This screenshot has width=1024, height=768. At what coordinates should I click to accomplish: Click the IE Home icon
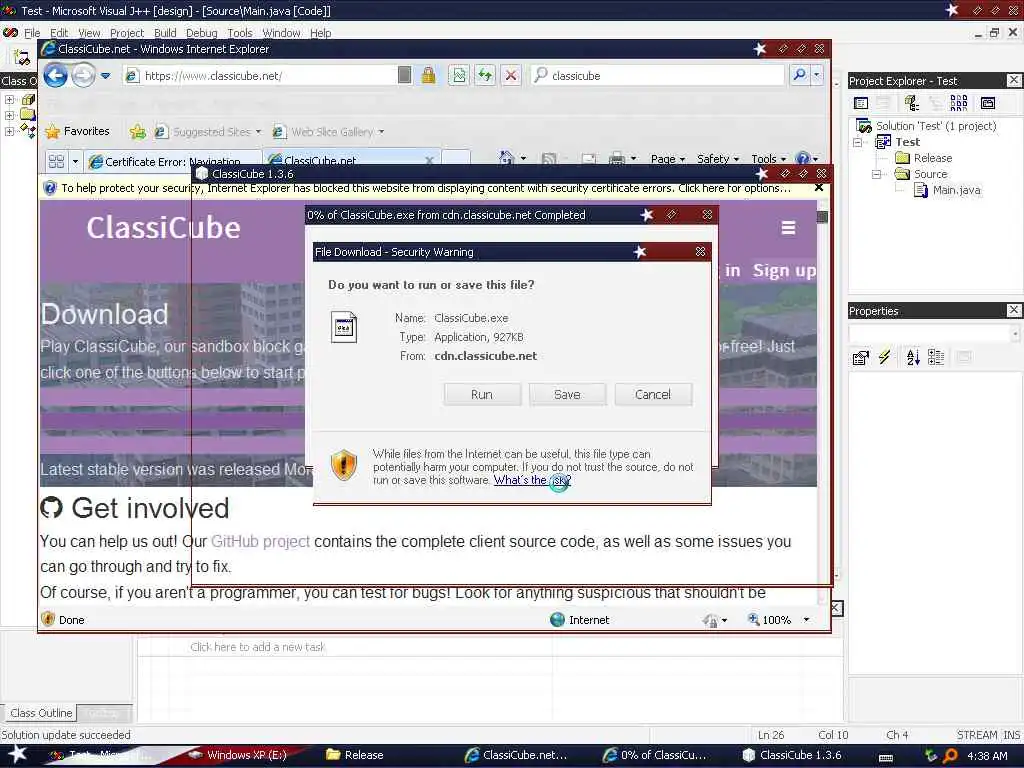[x=506, y=158]
